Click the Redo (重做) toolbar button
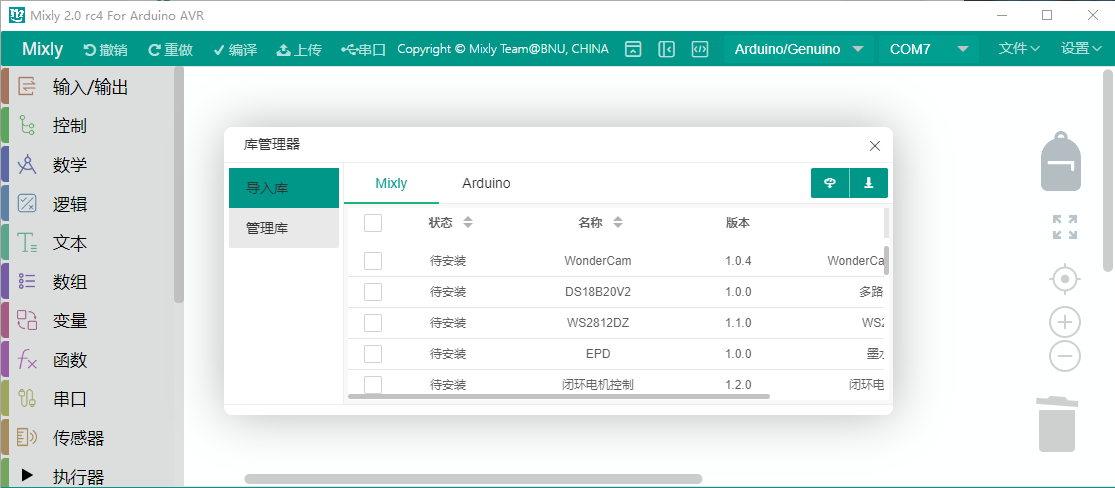 (x=171, y=49)
